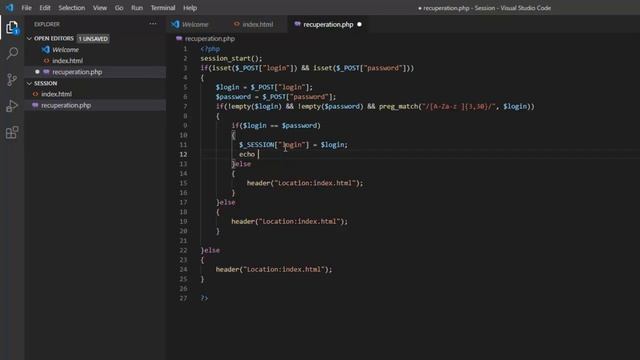Open the View menu
640x360 pixels.
[100, 8]
